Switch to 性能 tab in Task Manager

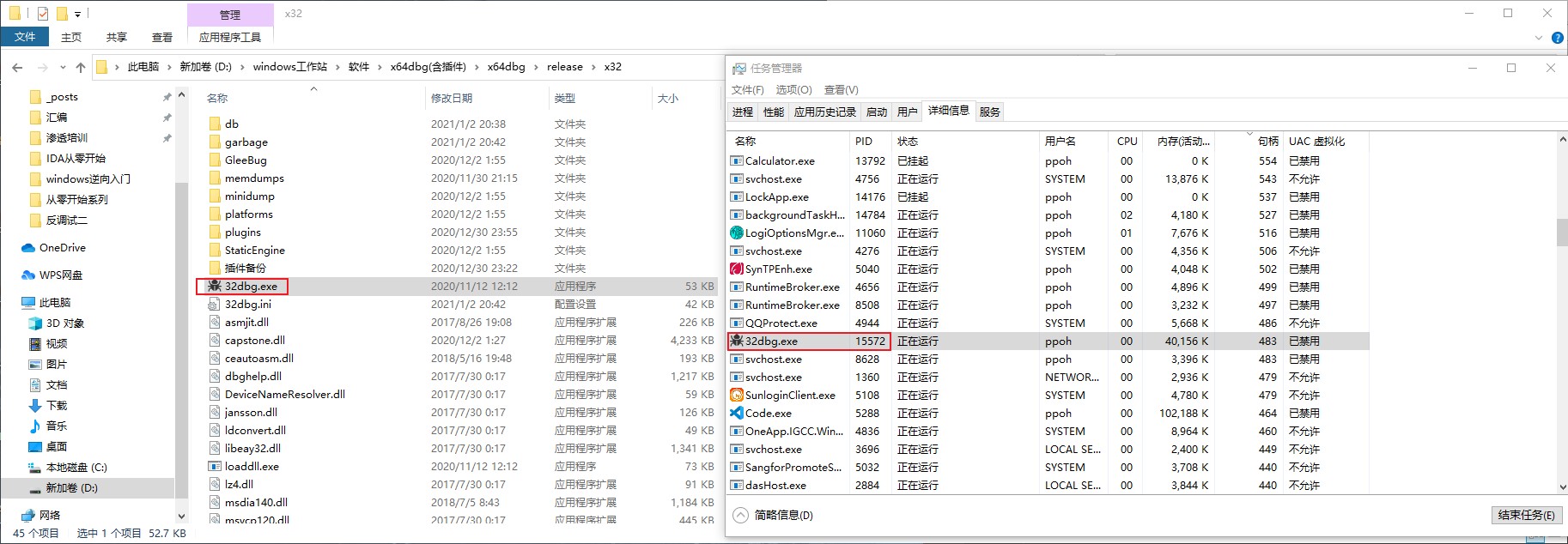pos(774,112)
